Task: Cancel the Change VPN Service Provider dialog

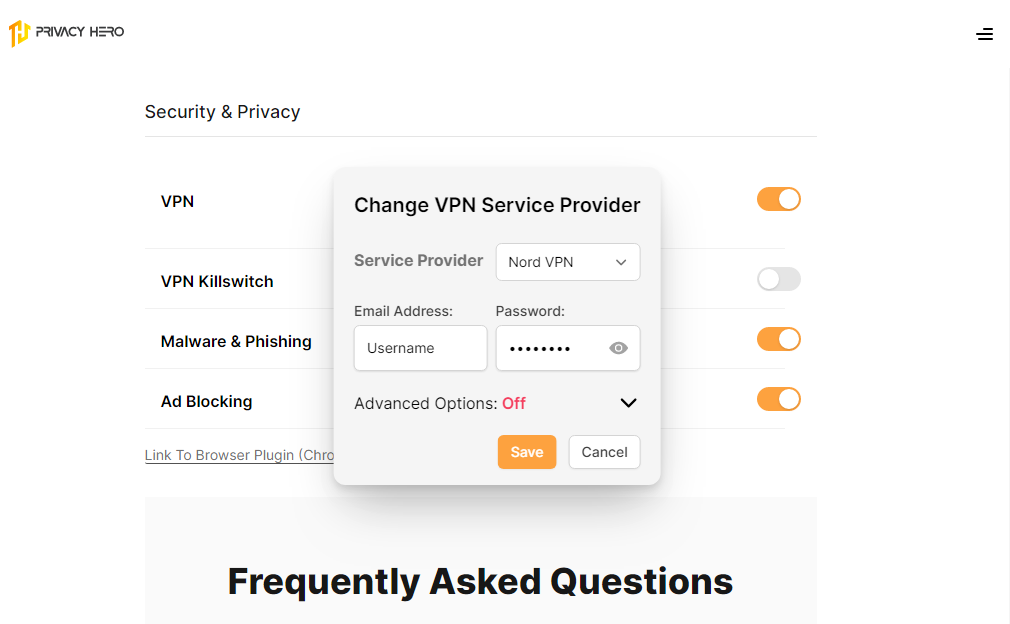Action: [x=604, y=452]
